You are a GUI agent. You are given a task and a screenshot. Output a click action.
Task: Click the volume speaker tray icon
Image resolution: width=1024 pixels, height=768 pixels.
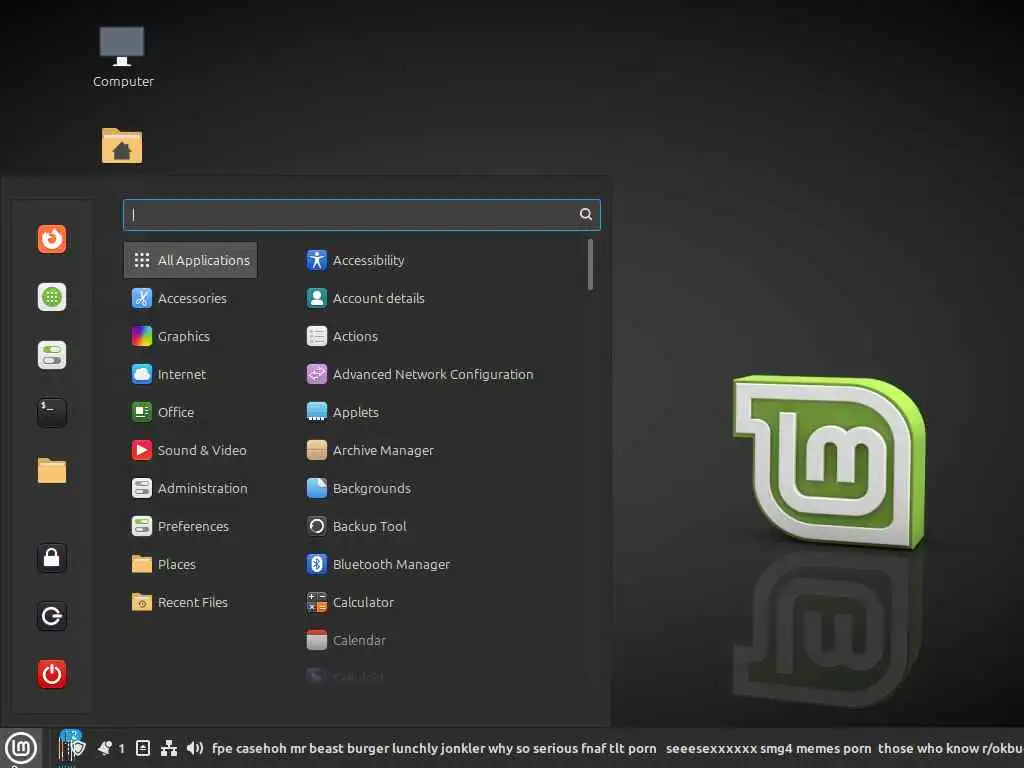click(195, 748)
